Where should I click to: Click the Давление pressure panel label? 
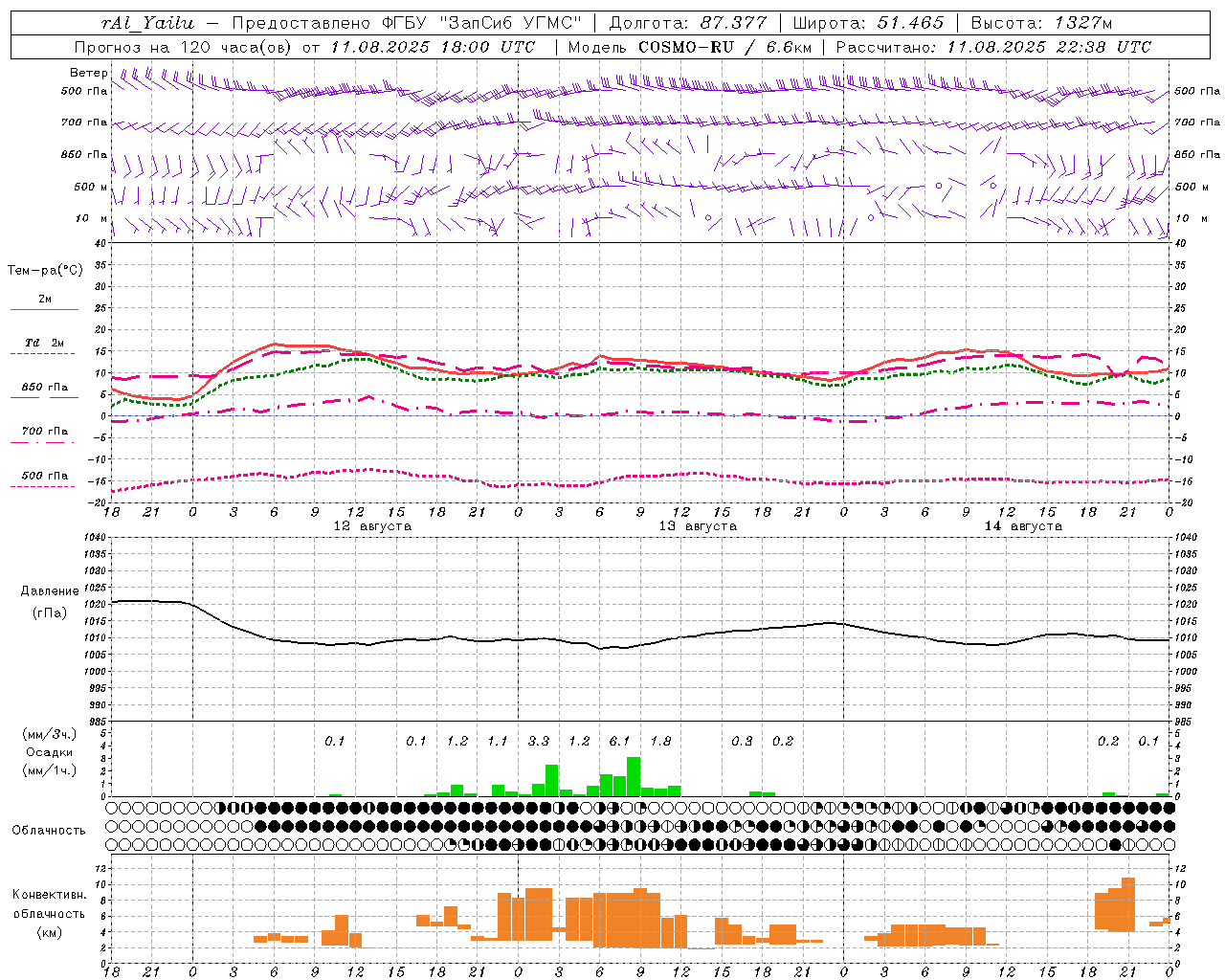[x=50, y=590]
